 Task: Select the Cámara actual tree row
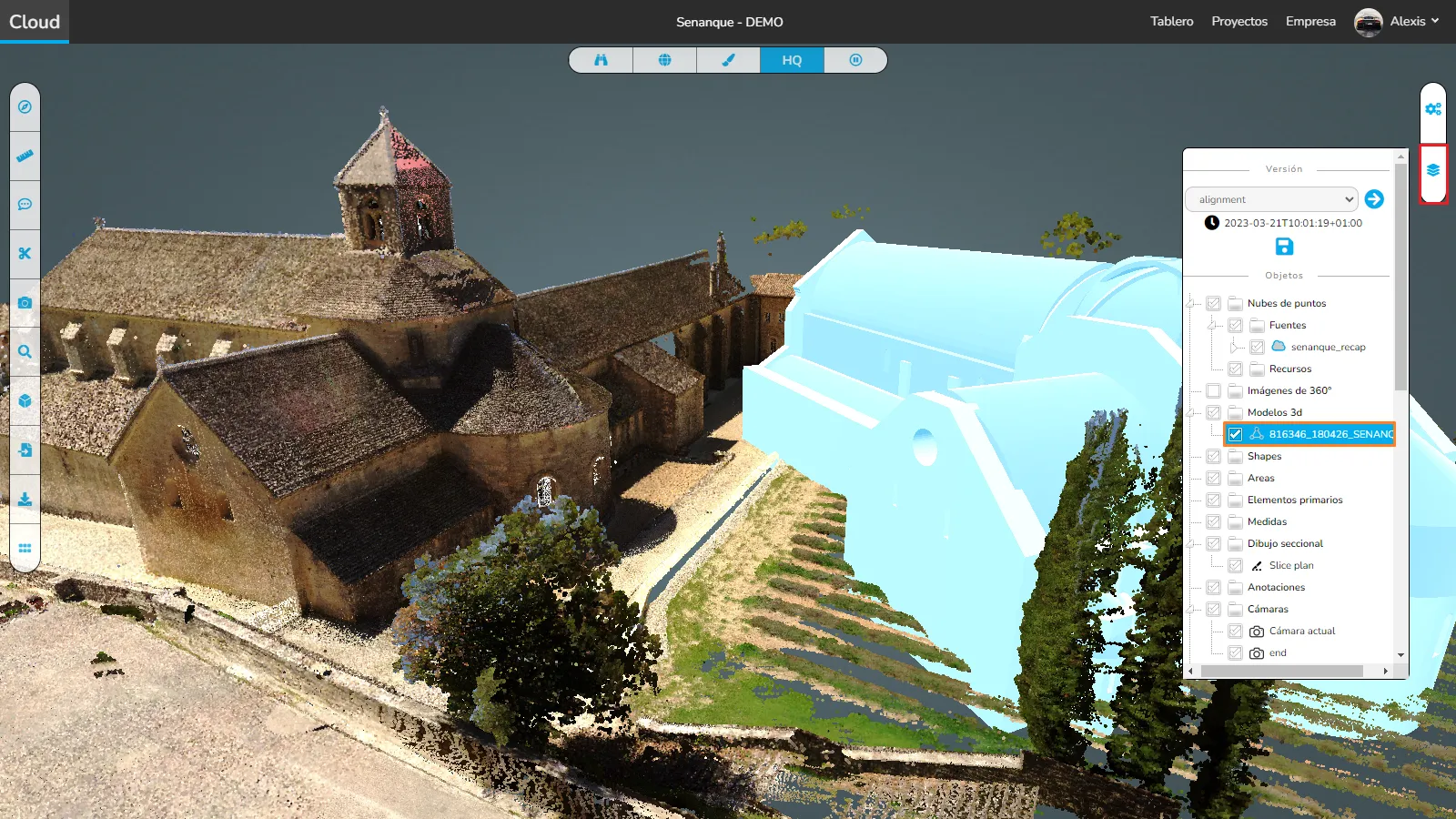[1302, 631]
